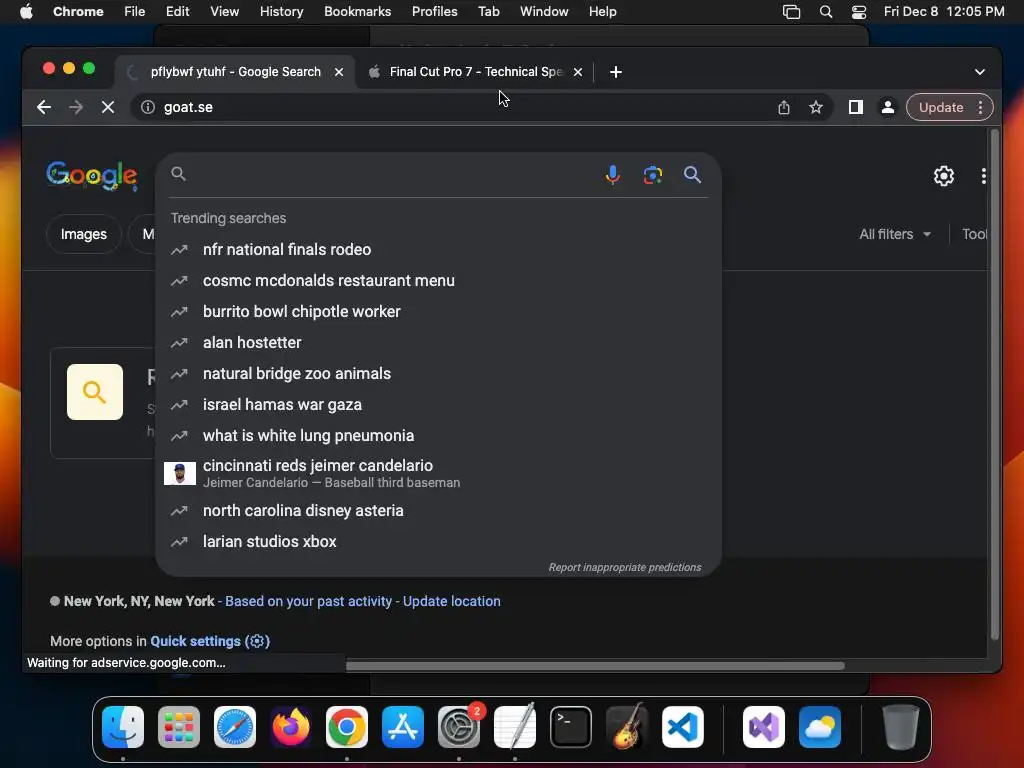Open the History menu
Screen dimensions: 1024x768
coord(281,12)
